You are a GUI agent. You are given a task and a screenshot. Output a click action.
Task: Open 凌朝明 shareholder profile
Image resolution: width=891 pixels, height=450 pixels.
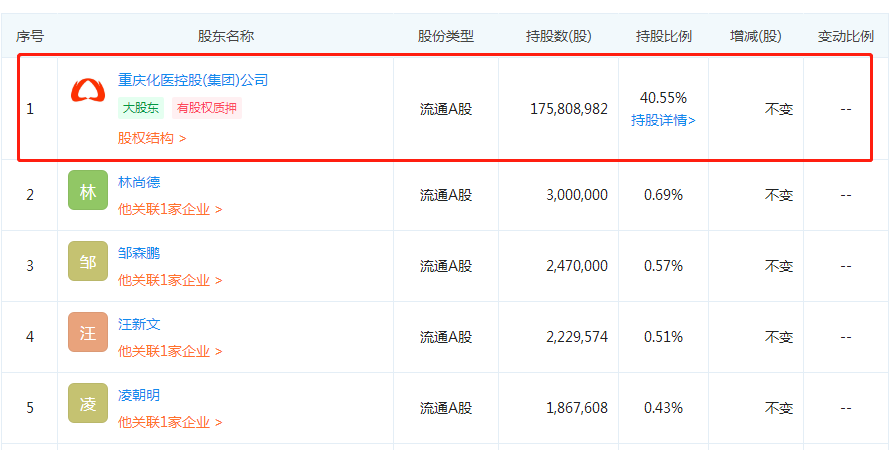(x=139, y=395)
